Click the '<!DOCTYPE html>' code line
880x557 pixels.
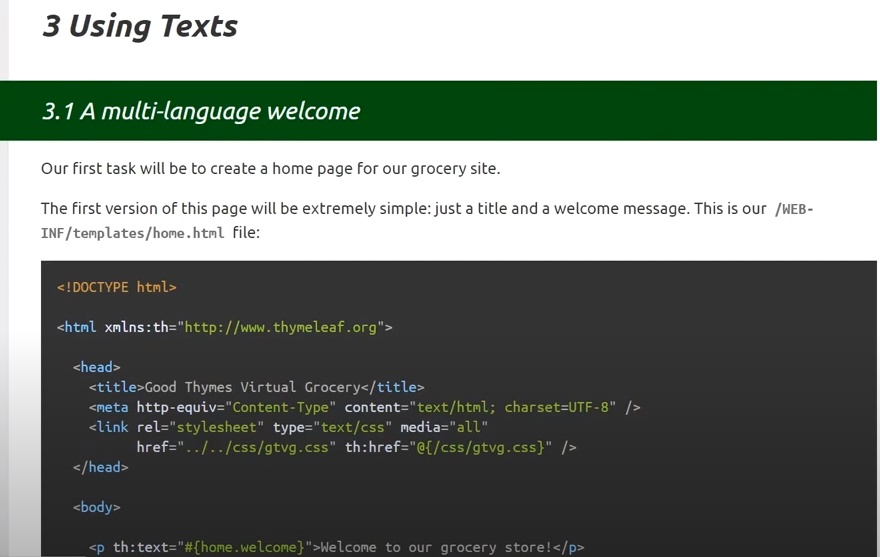click(x=117, y=287)
